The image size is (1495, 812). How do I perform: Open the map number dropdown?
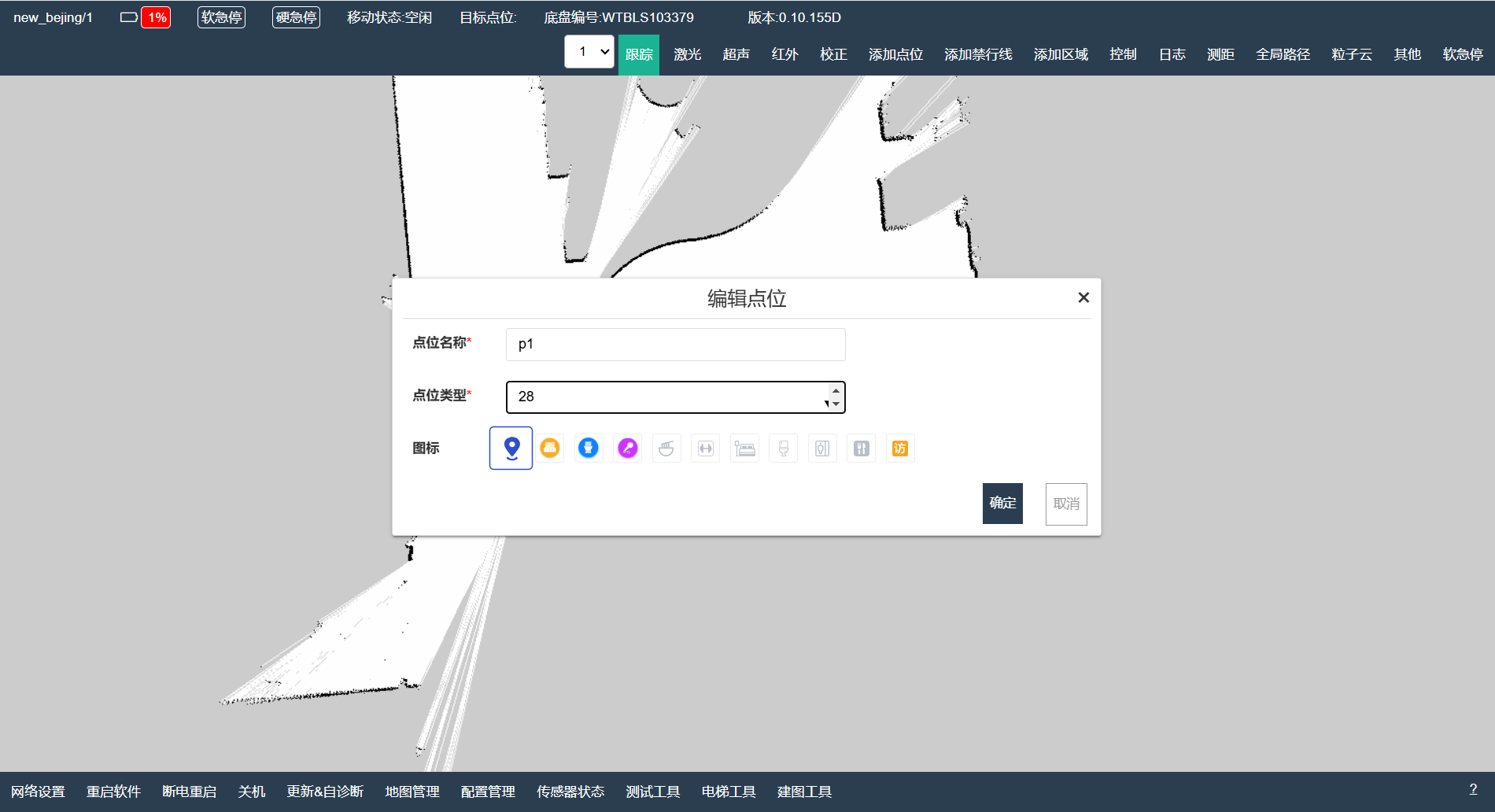[x=589, y=51]
